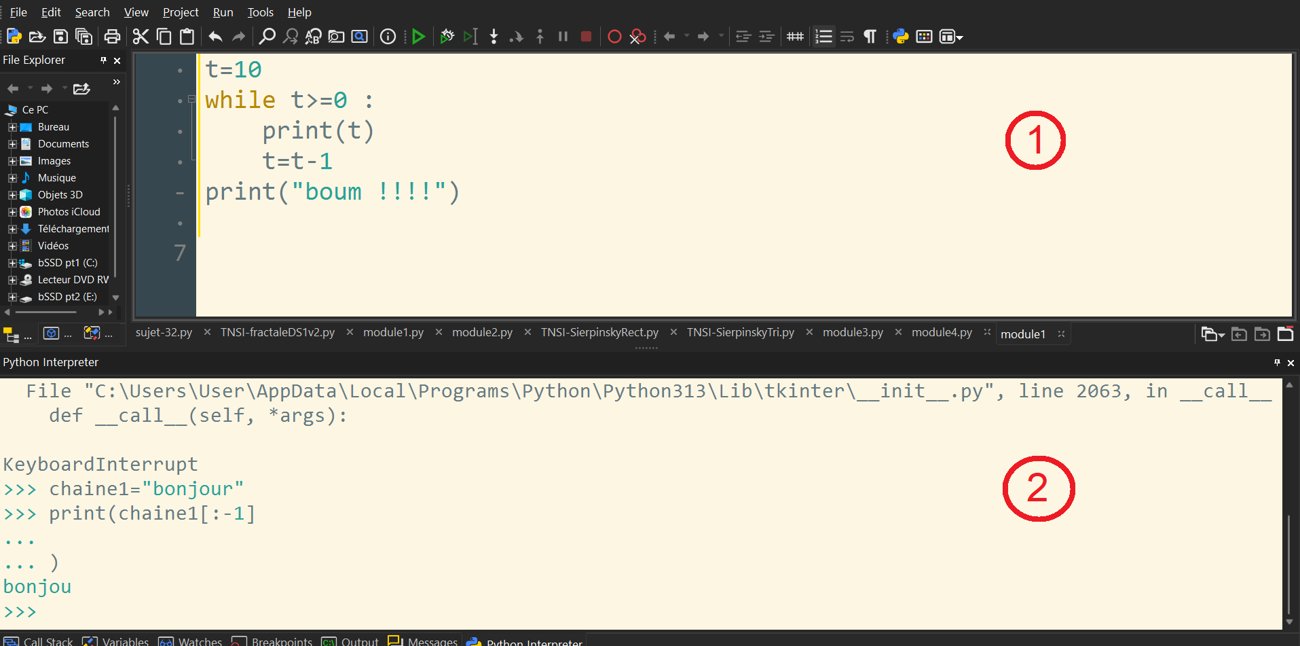This screenshot has width=1300, height=646.
Task: Open the Help menu
Action: [x=299, y=12]
